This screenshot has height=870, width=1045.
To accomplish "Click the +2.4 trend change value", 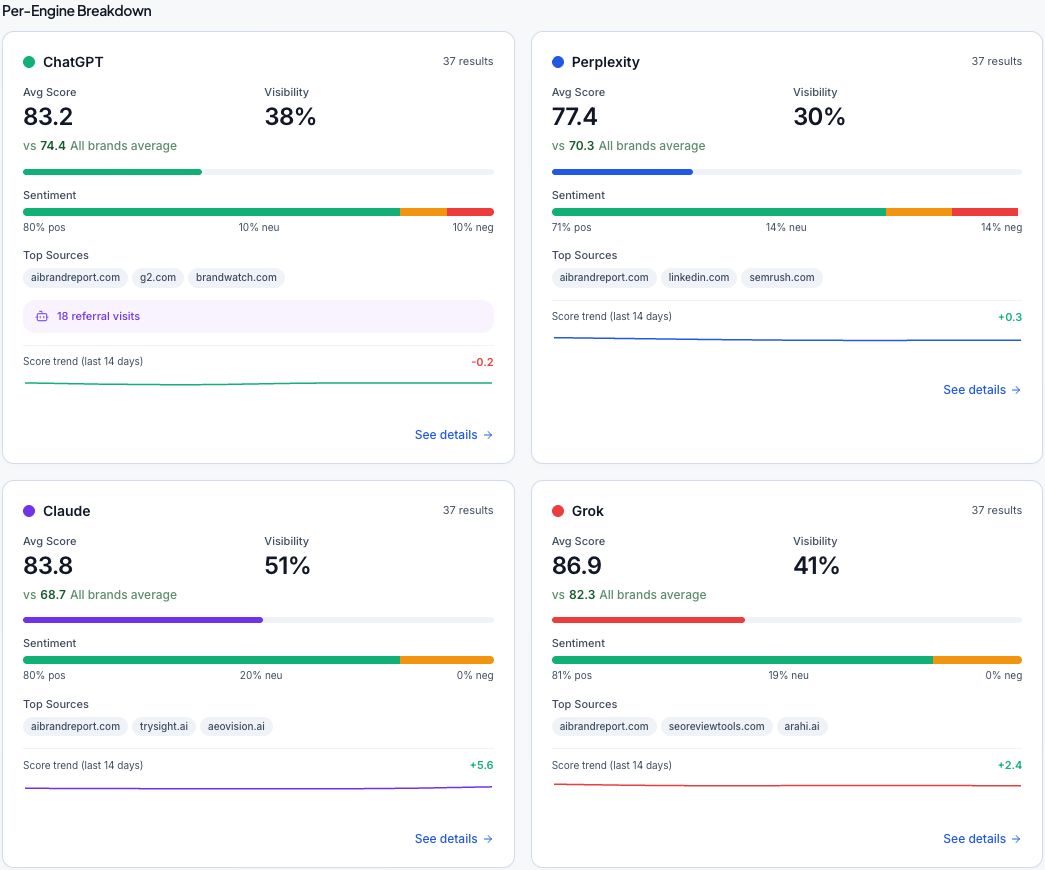I will click(x=1010, y=765).
